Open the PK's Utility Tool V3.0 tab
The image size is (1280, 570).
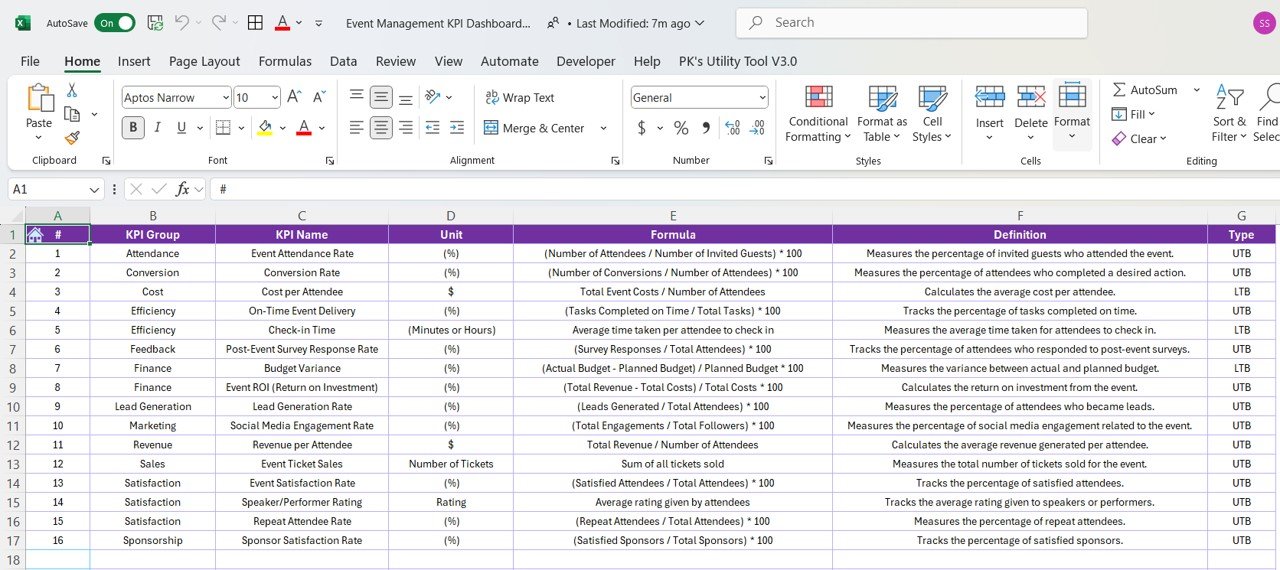(x=738, y=61)
